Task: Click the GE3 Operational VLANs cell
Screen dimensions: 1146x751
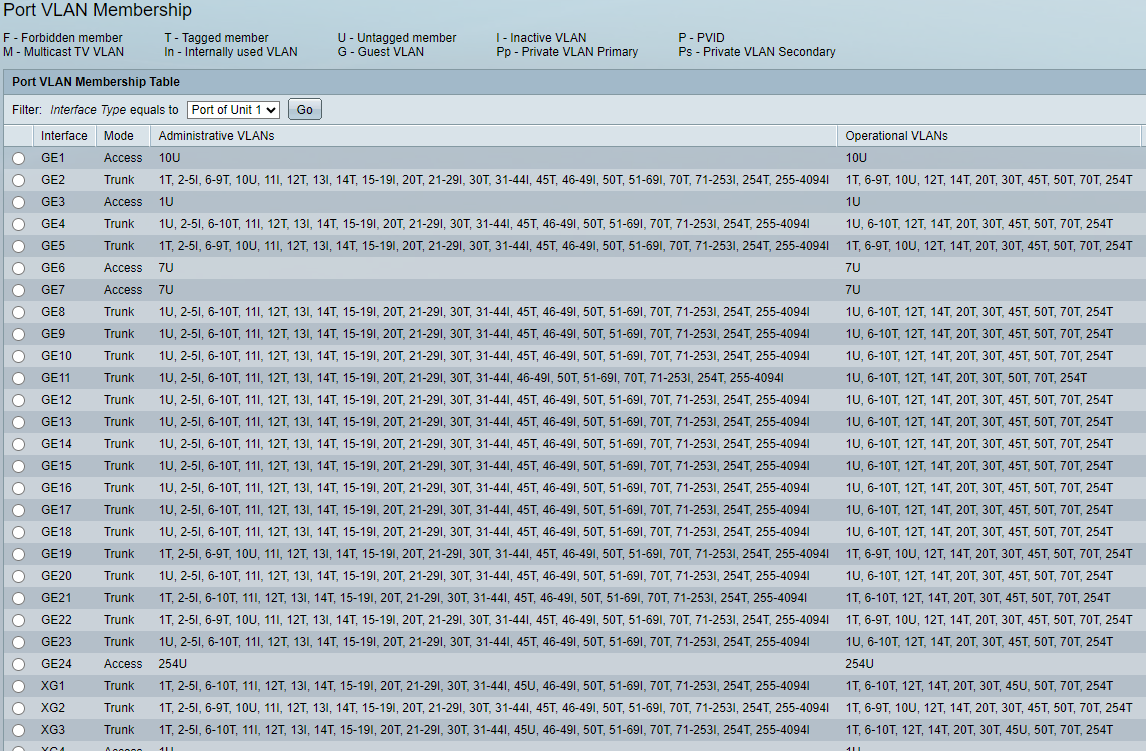Action: 853,202
